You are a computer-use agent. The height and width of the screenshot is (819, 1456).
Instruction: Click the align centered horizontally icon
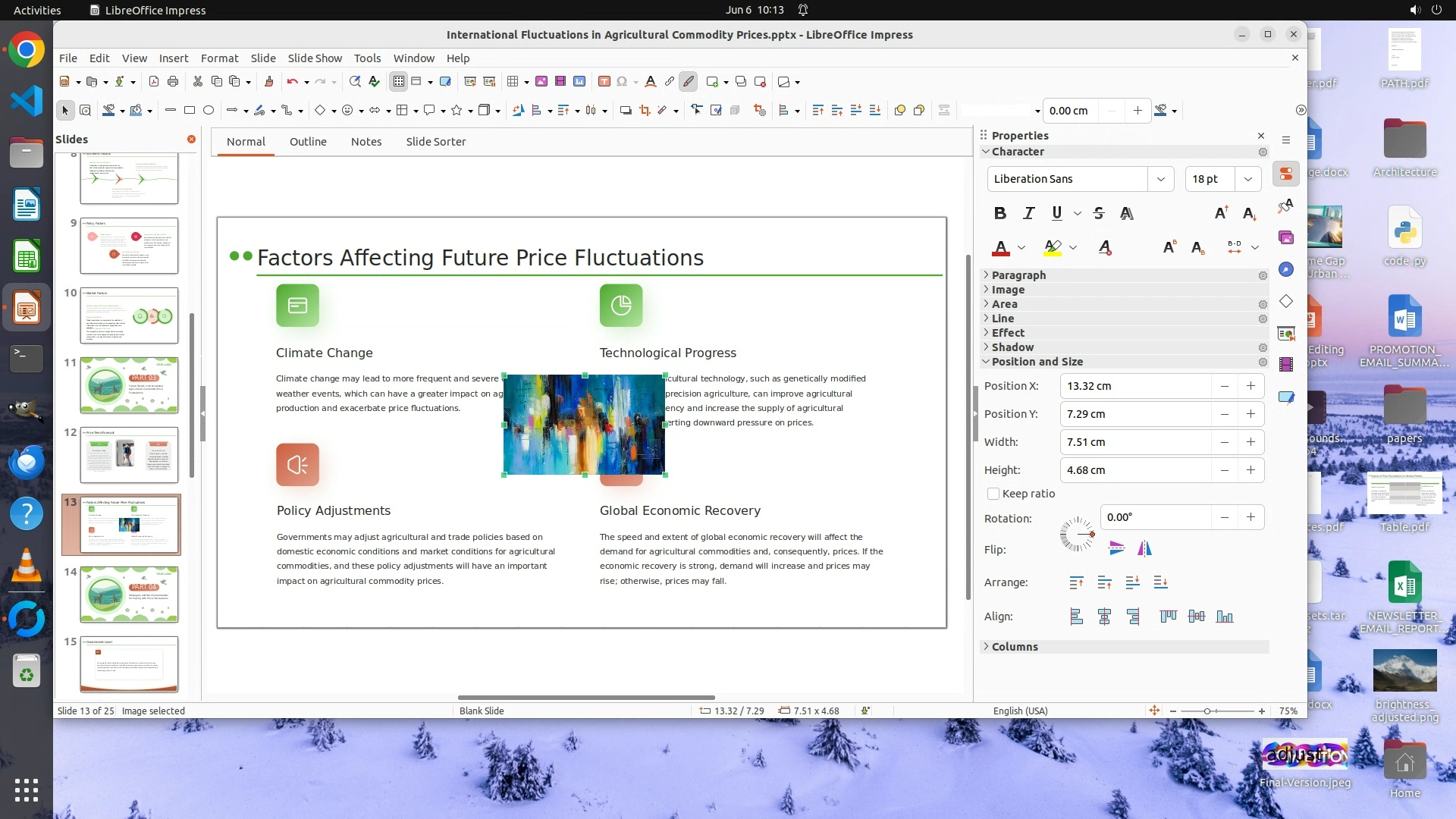click(1104, 617)
